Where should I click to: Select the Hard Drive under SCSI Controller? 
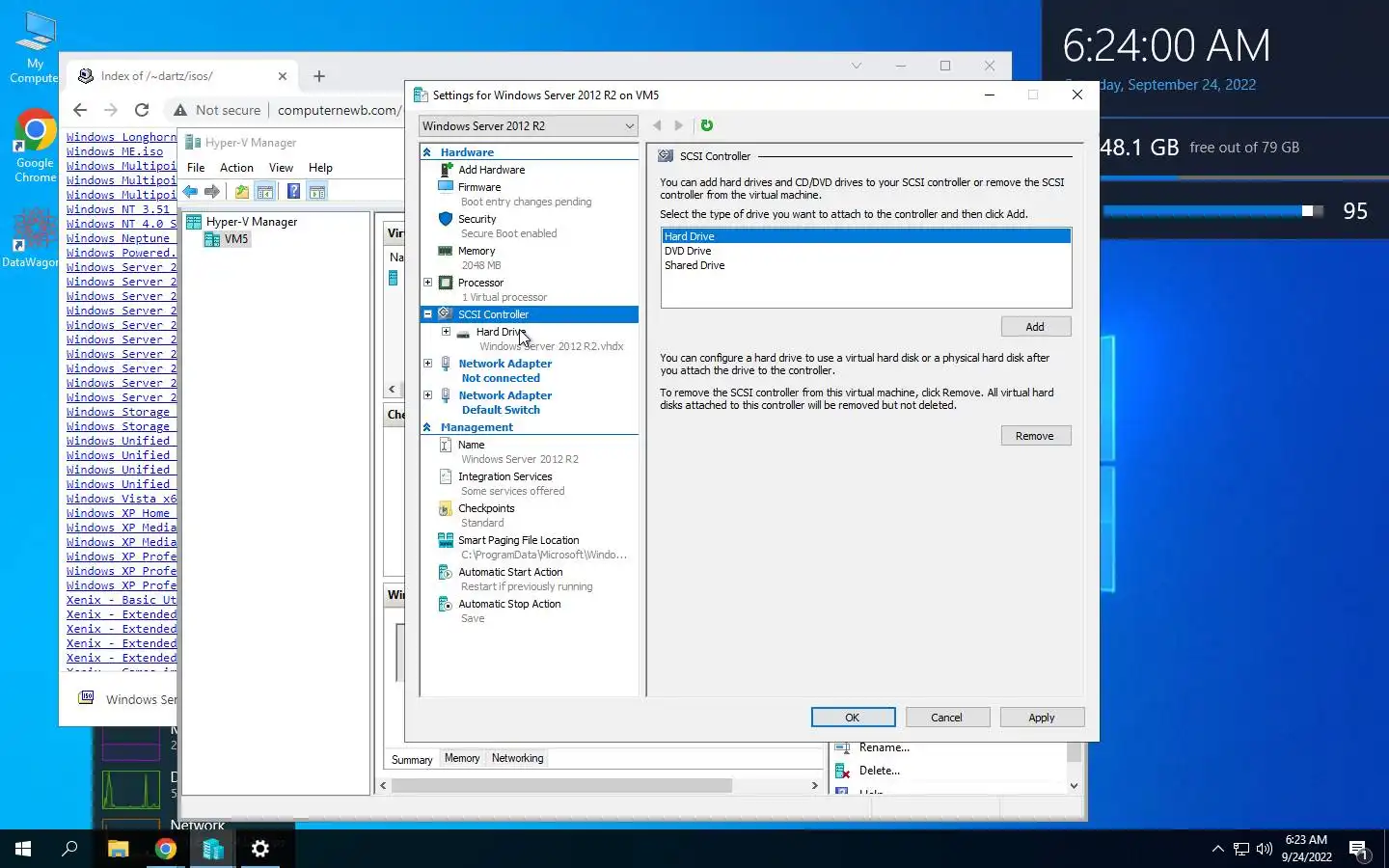(x=500, y=332)
